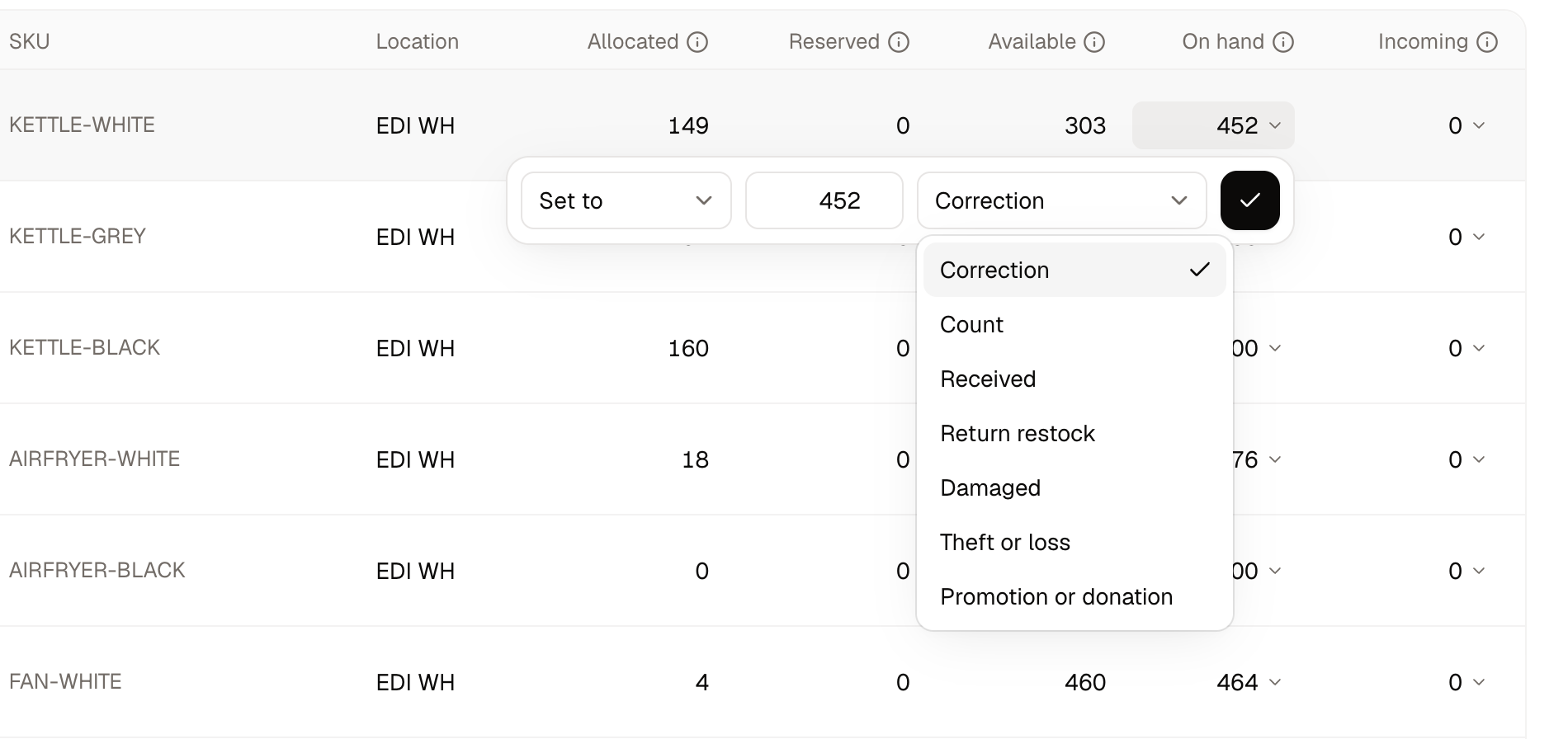Click the quantity field showing 452
This screenshot has width=1568, height=739.
click(x=824, y=200)
